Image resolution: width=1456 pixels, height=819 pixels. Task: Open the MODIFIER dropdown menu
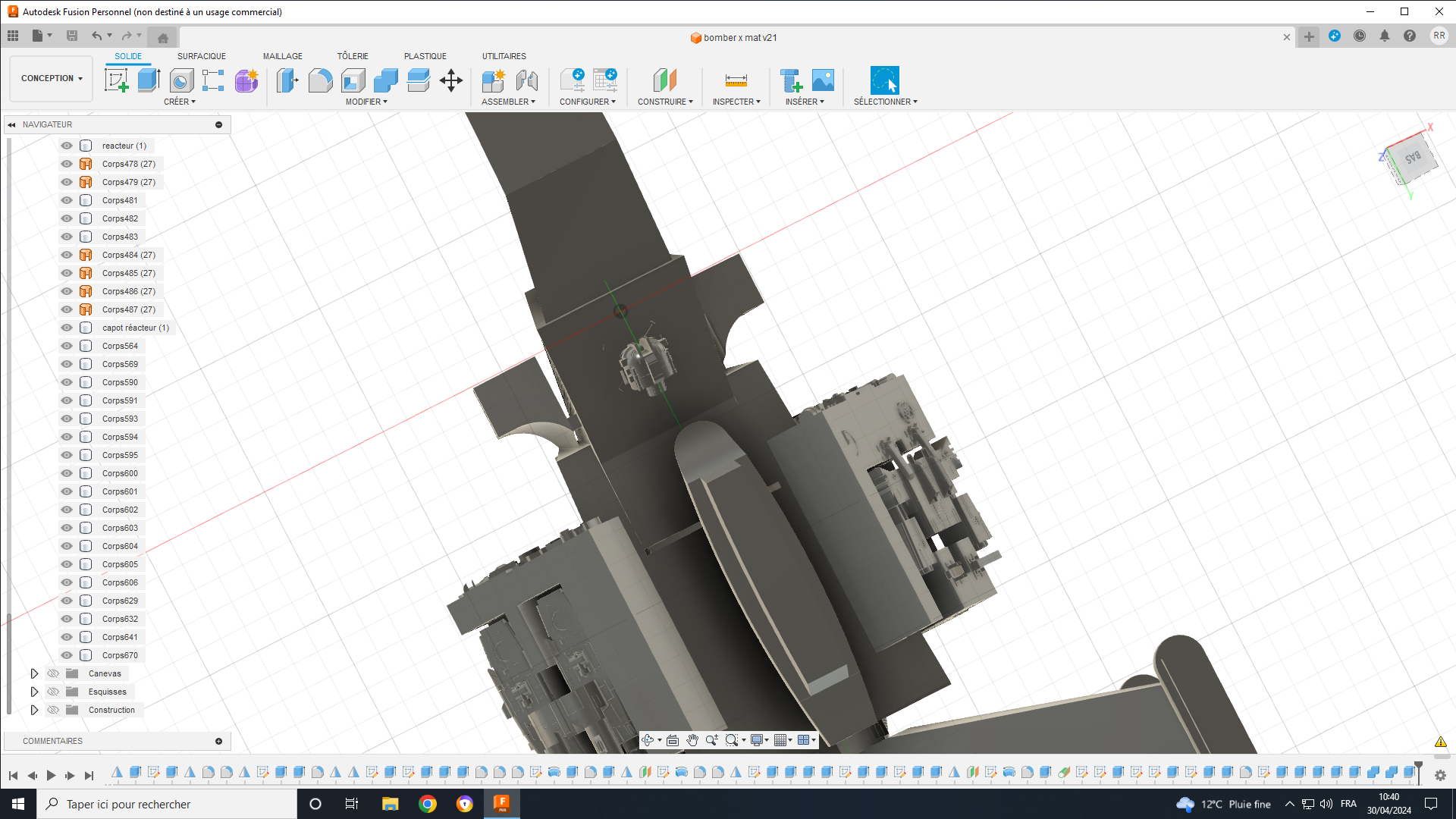[366, 102]
